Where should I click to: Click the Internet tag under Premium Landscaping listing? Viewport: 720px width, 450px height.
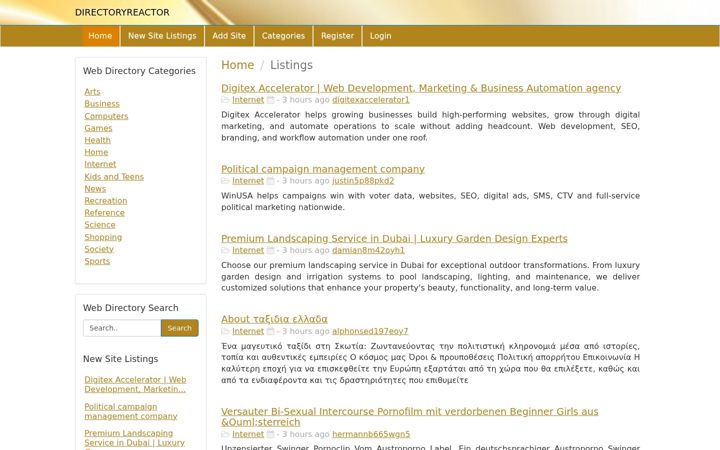[x=248, y=250]
